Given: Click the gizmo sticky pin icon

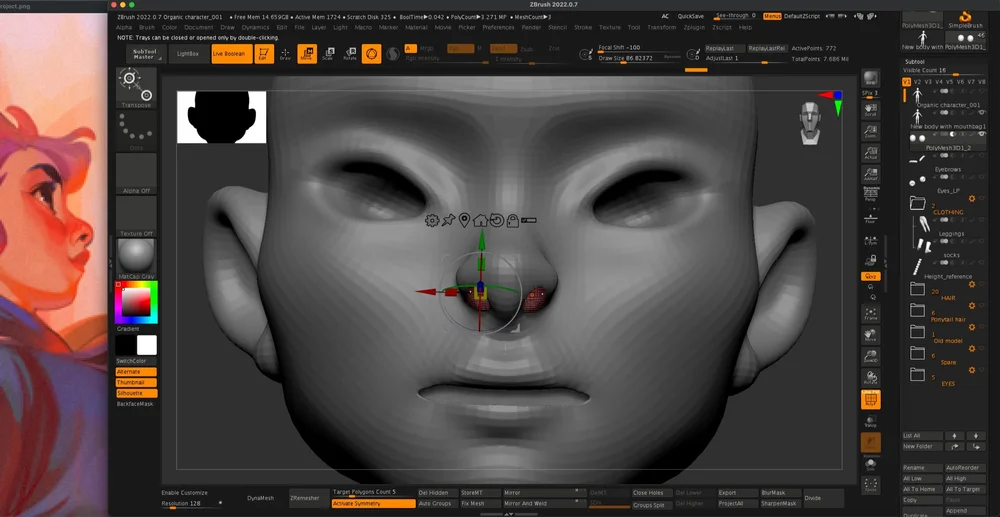Looking at the screenshot, I should coord(448,221).
